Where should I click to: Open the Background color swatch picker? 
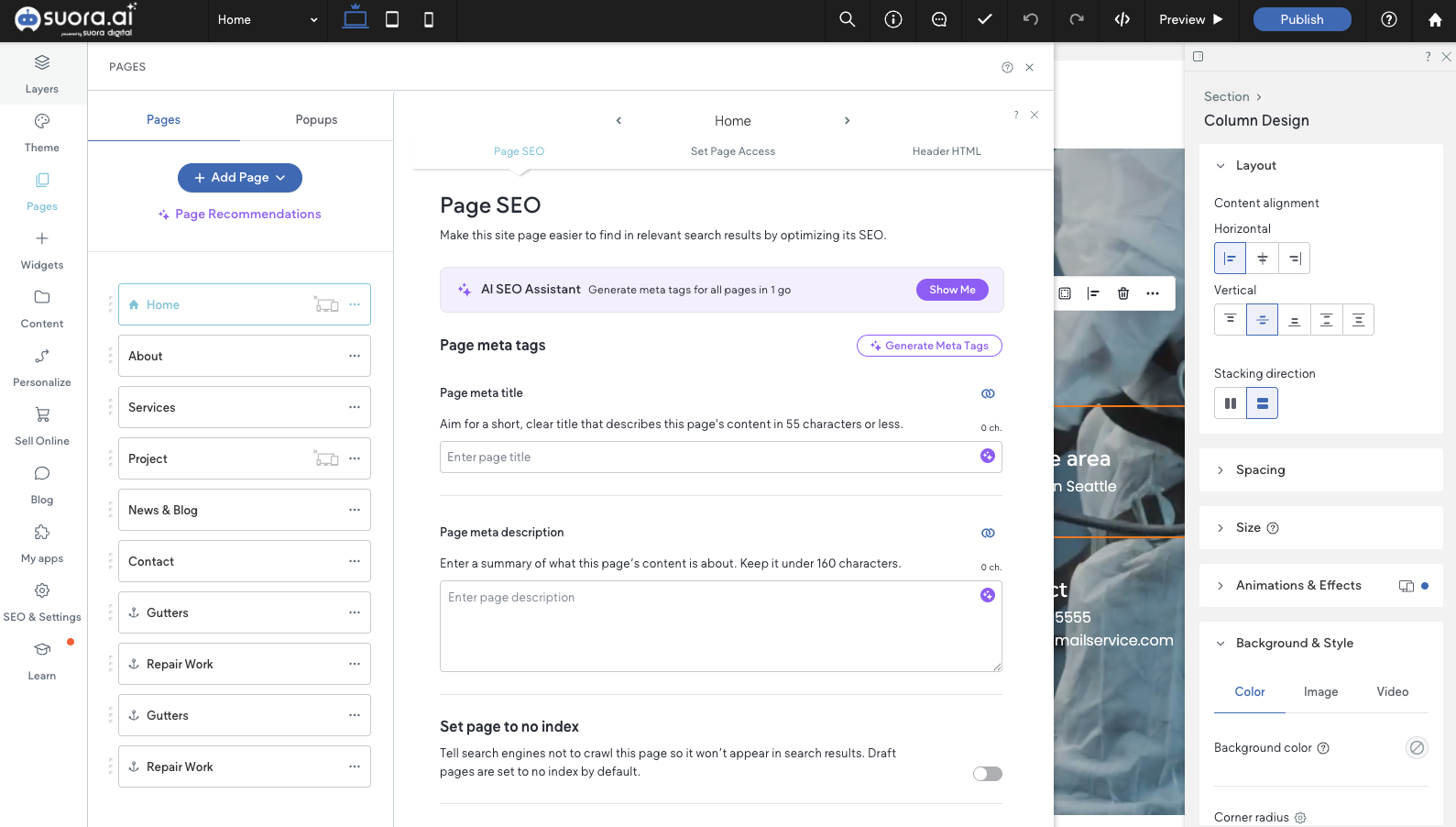[x=1417, y=748]
